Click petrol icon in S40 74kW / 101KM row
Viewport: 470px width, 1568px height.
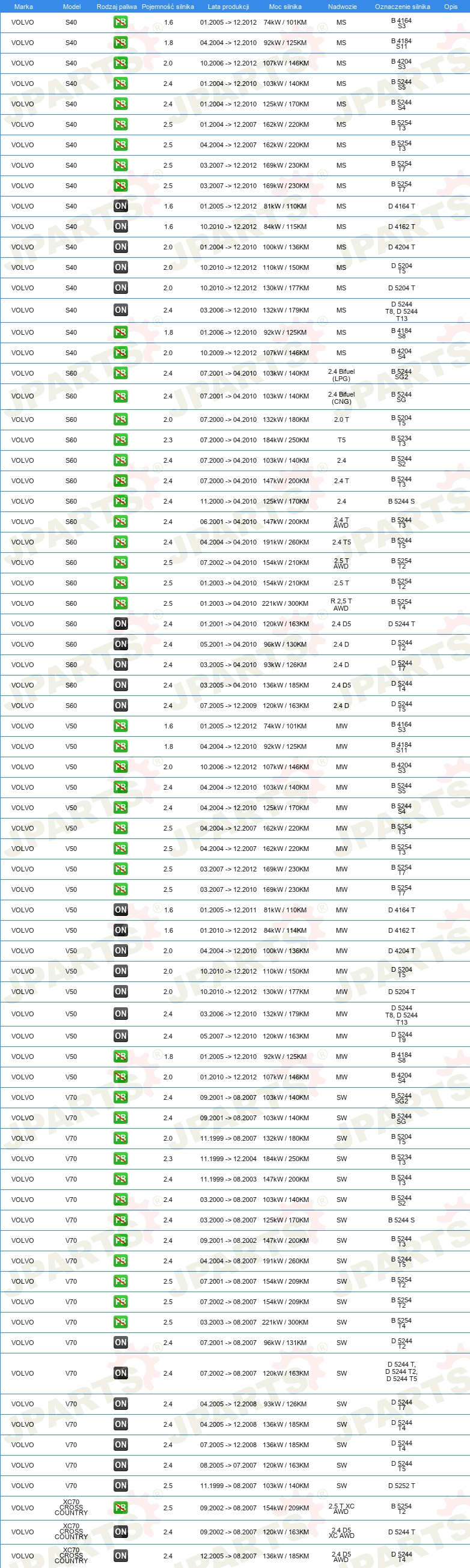point(121,22)
